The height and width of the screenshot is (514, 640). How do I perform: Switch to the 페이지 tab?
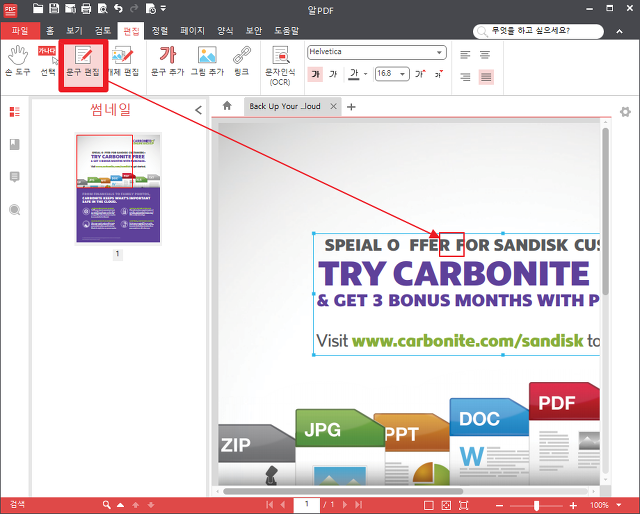(x=192, y=31)
